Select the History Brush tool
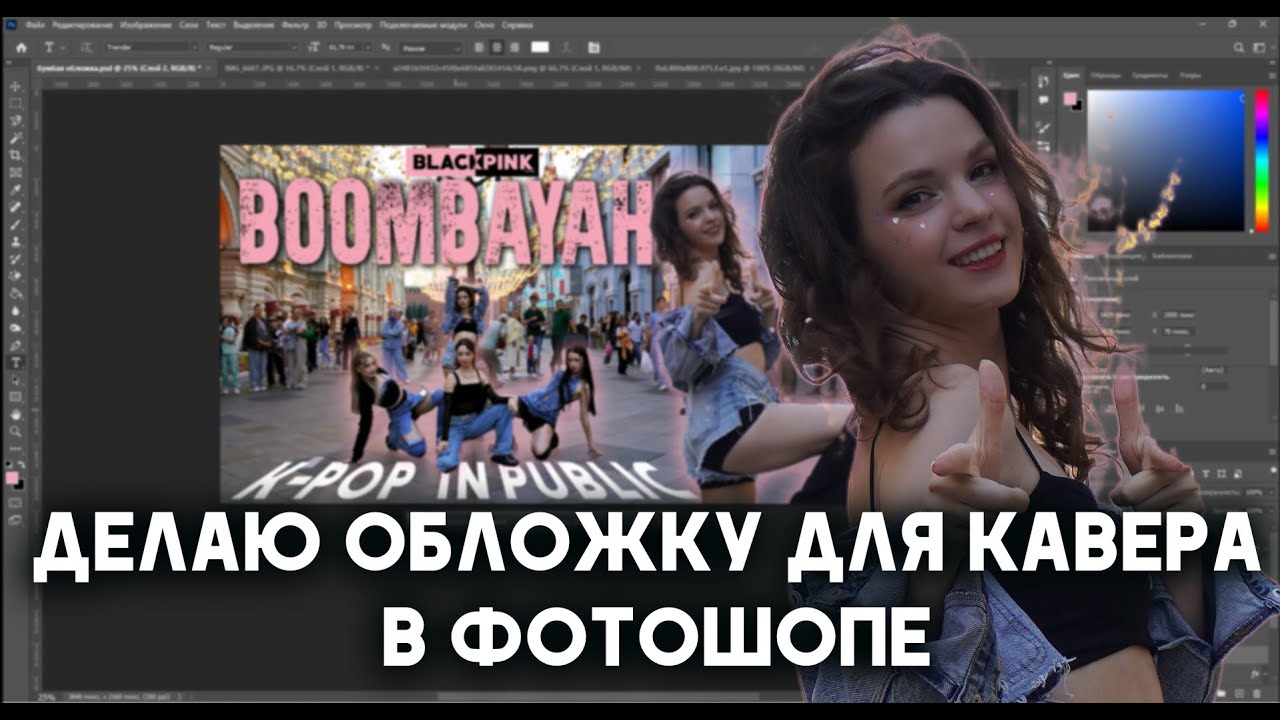This screenshot has width=1280, height=720. (16, 258)
